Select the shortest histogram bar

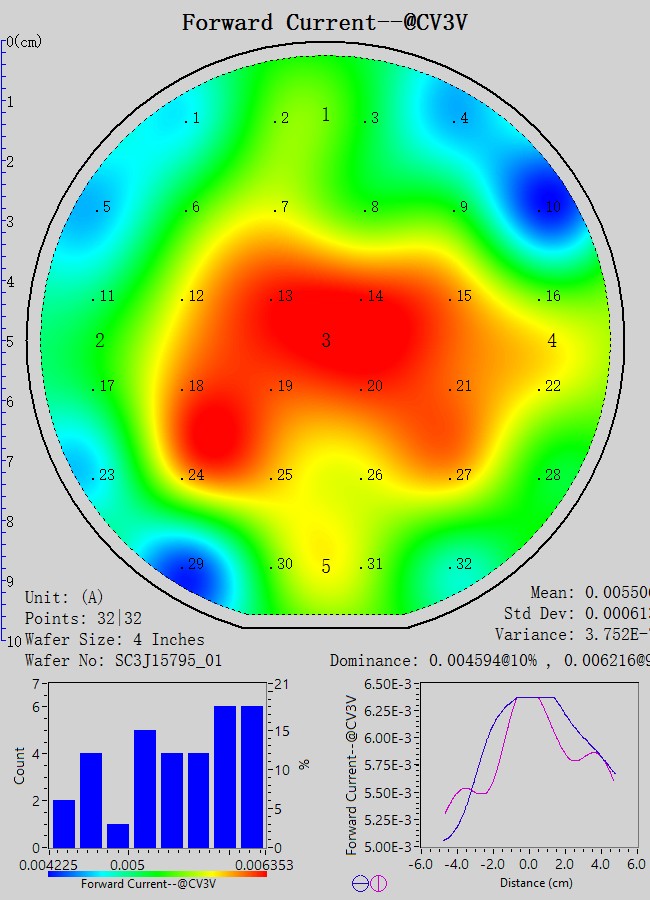coord(118,835)
